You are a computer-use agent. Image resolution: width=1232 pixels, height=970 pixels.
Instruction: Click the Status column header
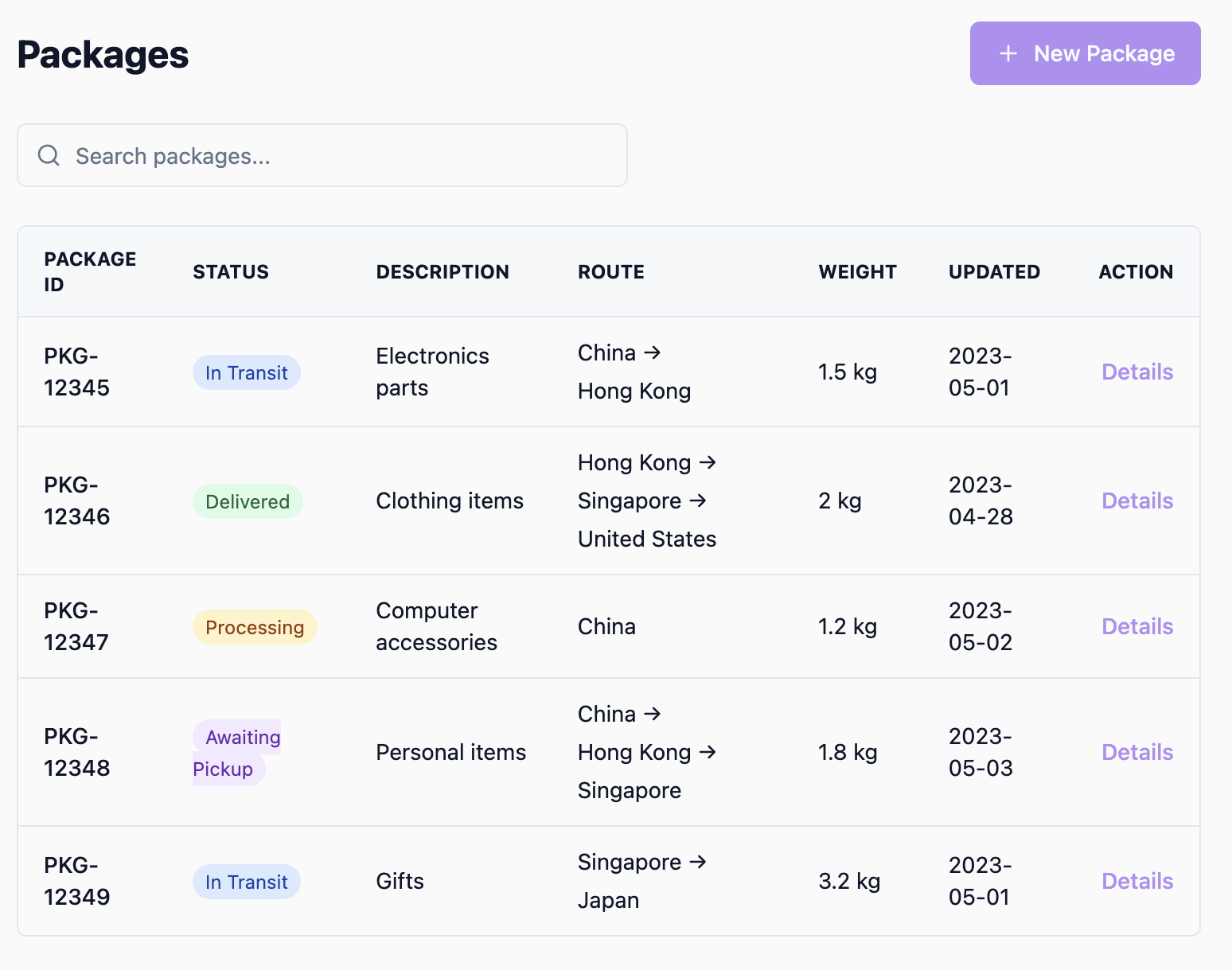231,272
